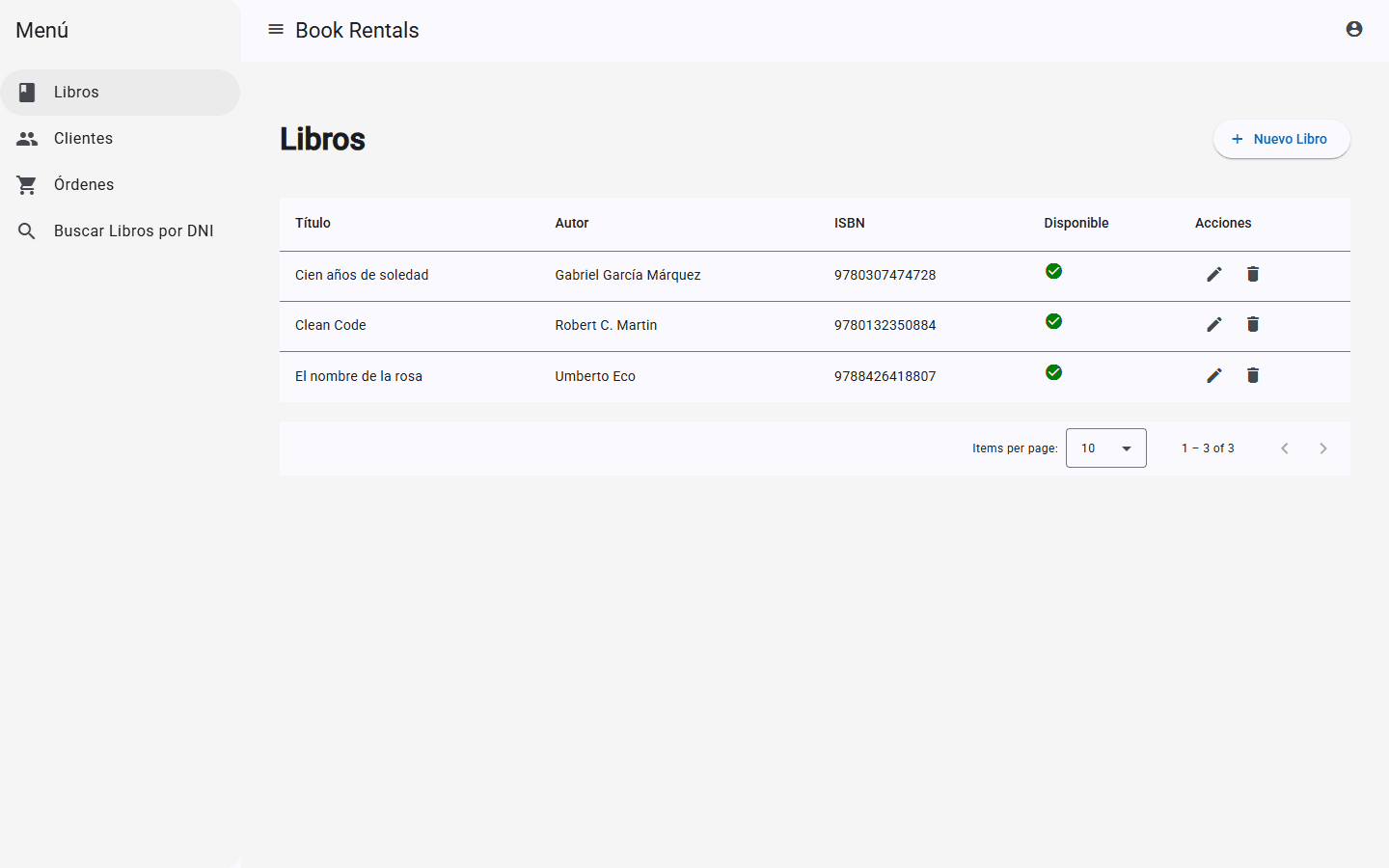Screen dimensions: 1389x868
Task: Click ISBN 9788426418807
Action: coord(885,376)
